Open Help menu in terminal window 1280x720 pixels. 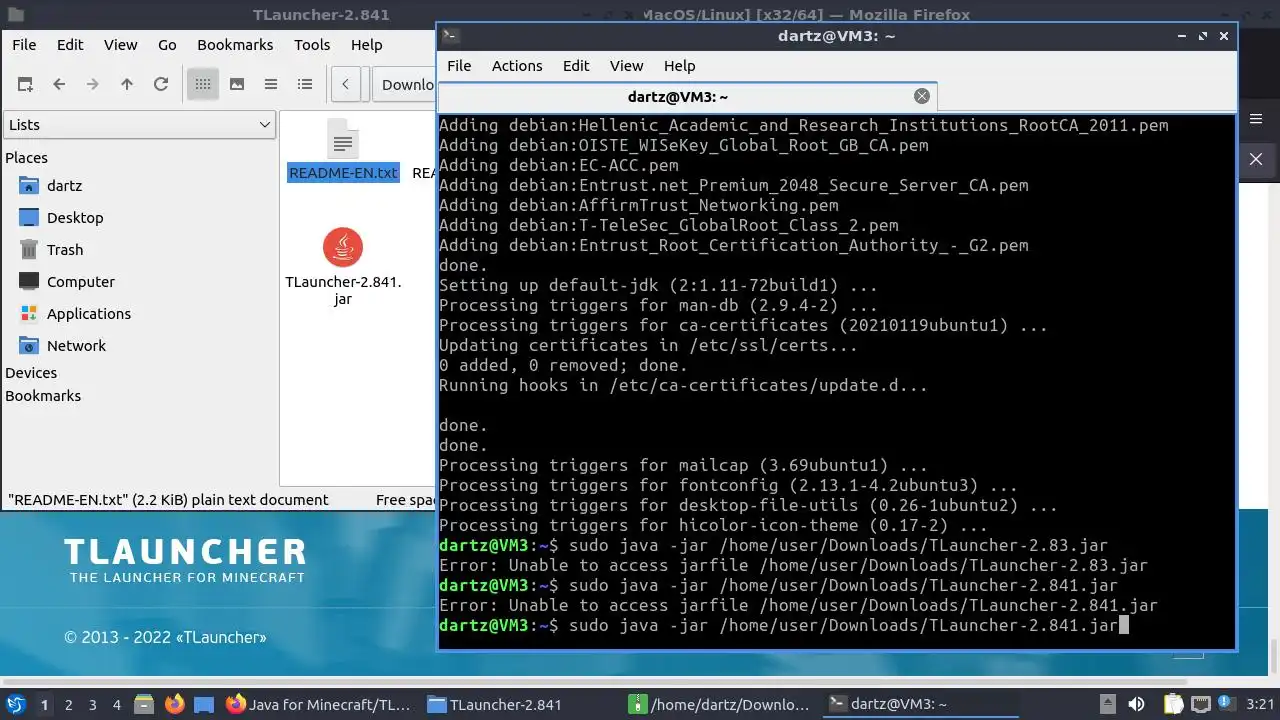pos(679,66)
